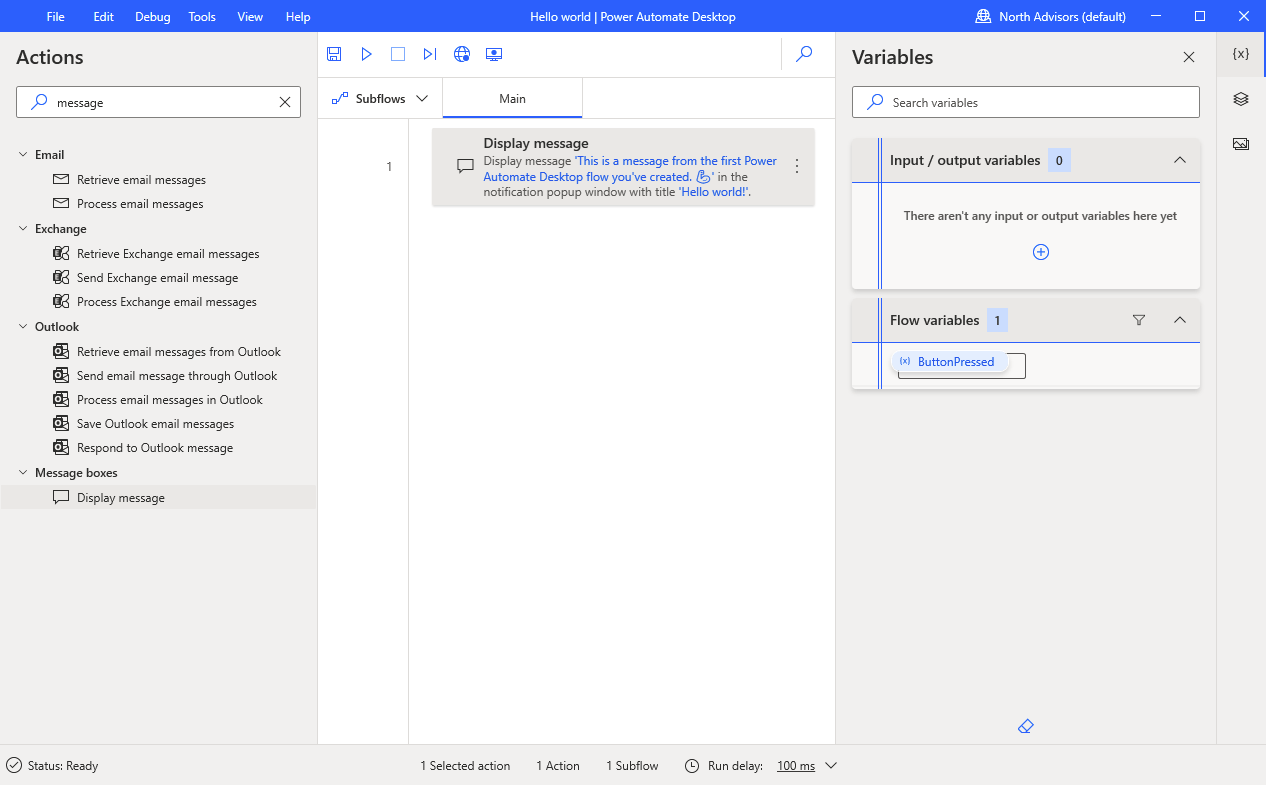Screen dimensions: 1266x785
Task: Open the Edit menu
Action: pyautogui.click(x=104, y=16)
